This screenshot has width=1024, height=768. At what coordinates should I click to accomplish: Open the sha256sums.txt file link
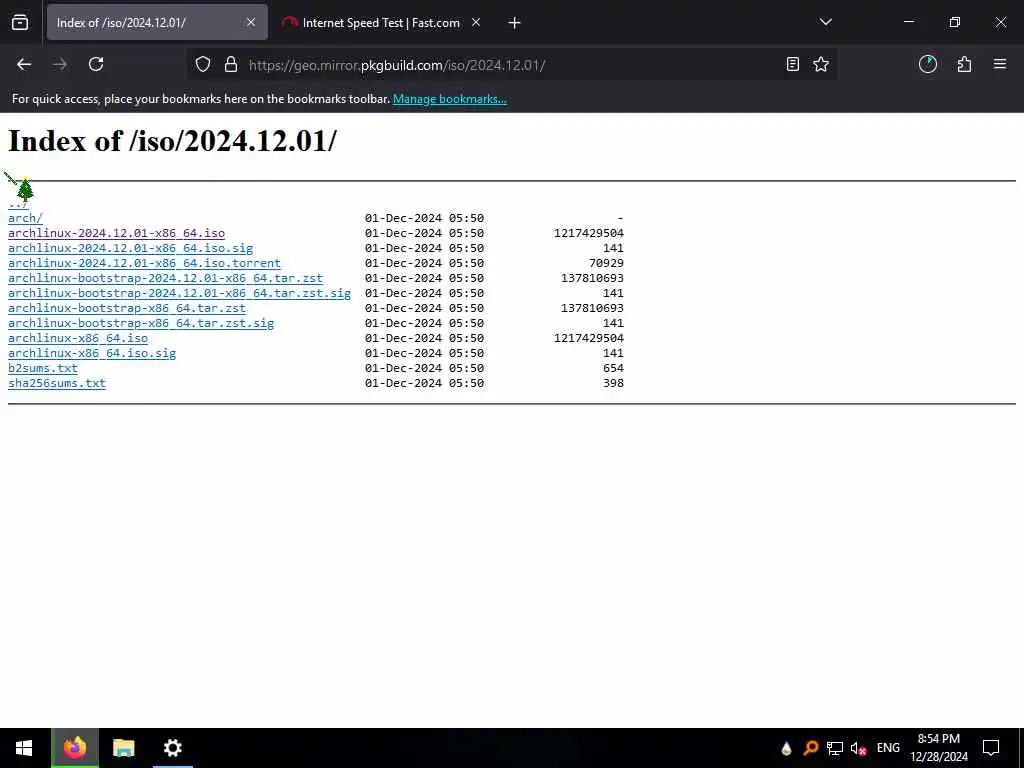(x=57, y=383)
